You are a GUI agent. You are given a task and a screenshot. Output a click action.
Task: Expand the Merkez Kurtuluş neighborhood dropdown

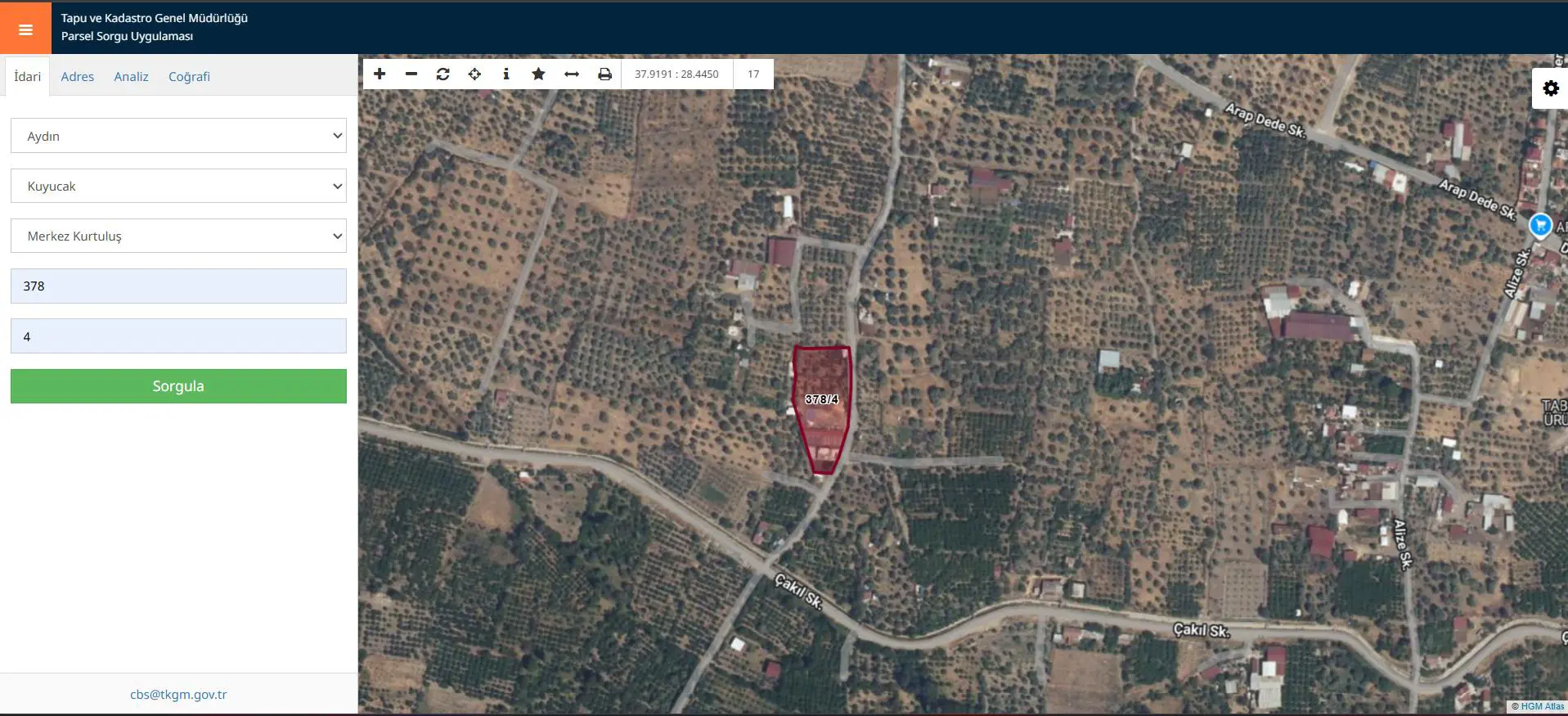(178, 236)
